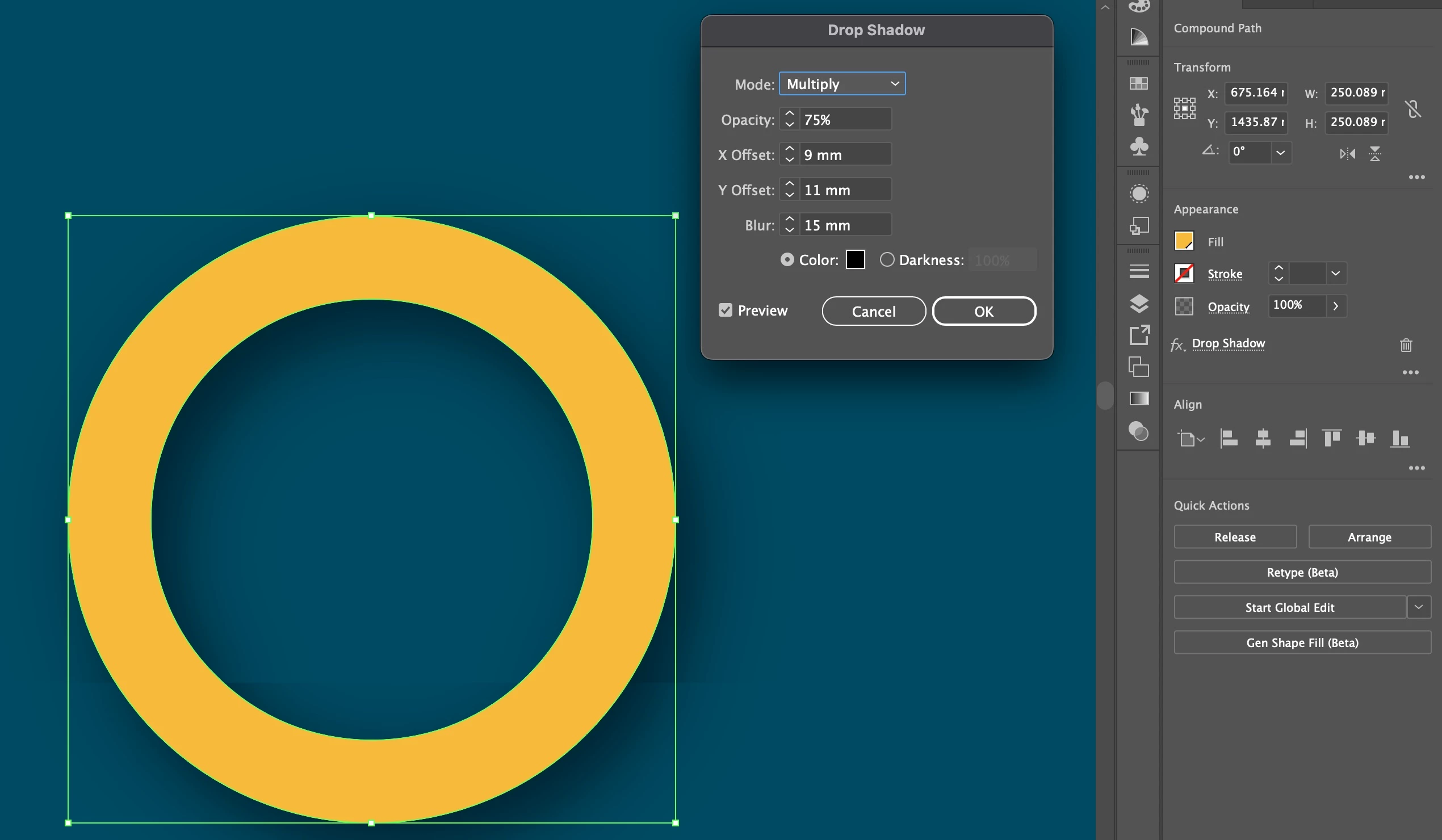Image resolution: width=1442 pixels, height=840 pixels.
Task: Click the Blur value input field
Action: [x=844, y=225]
